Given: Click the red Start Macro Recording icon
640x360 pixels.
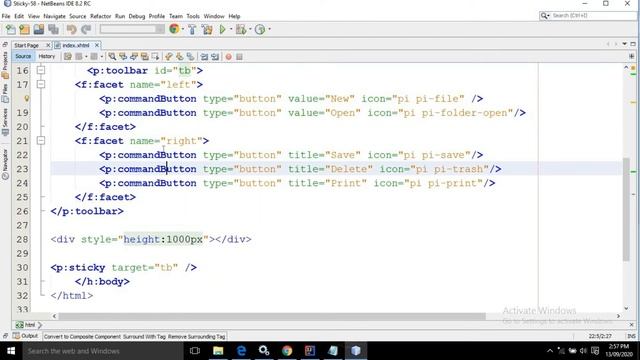Looking at the screenshot, I should coord(229,57).
